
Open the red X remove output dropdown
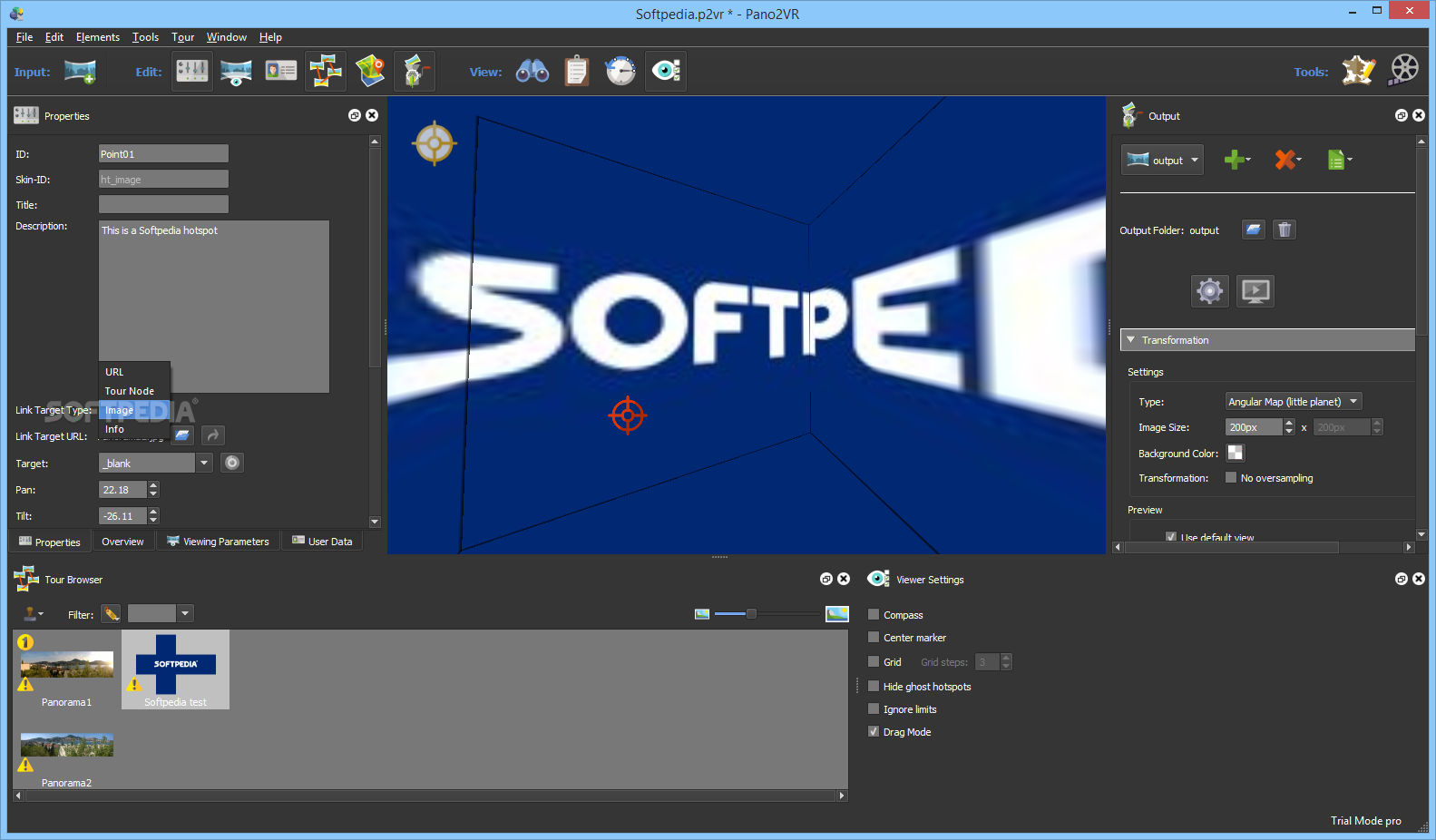(x=1288, y=160)
